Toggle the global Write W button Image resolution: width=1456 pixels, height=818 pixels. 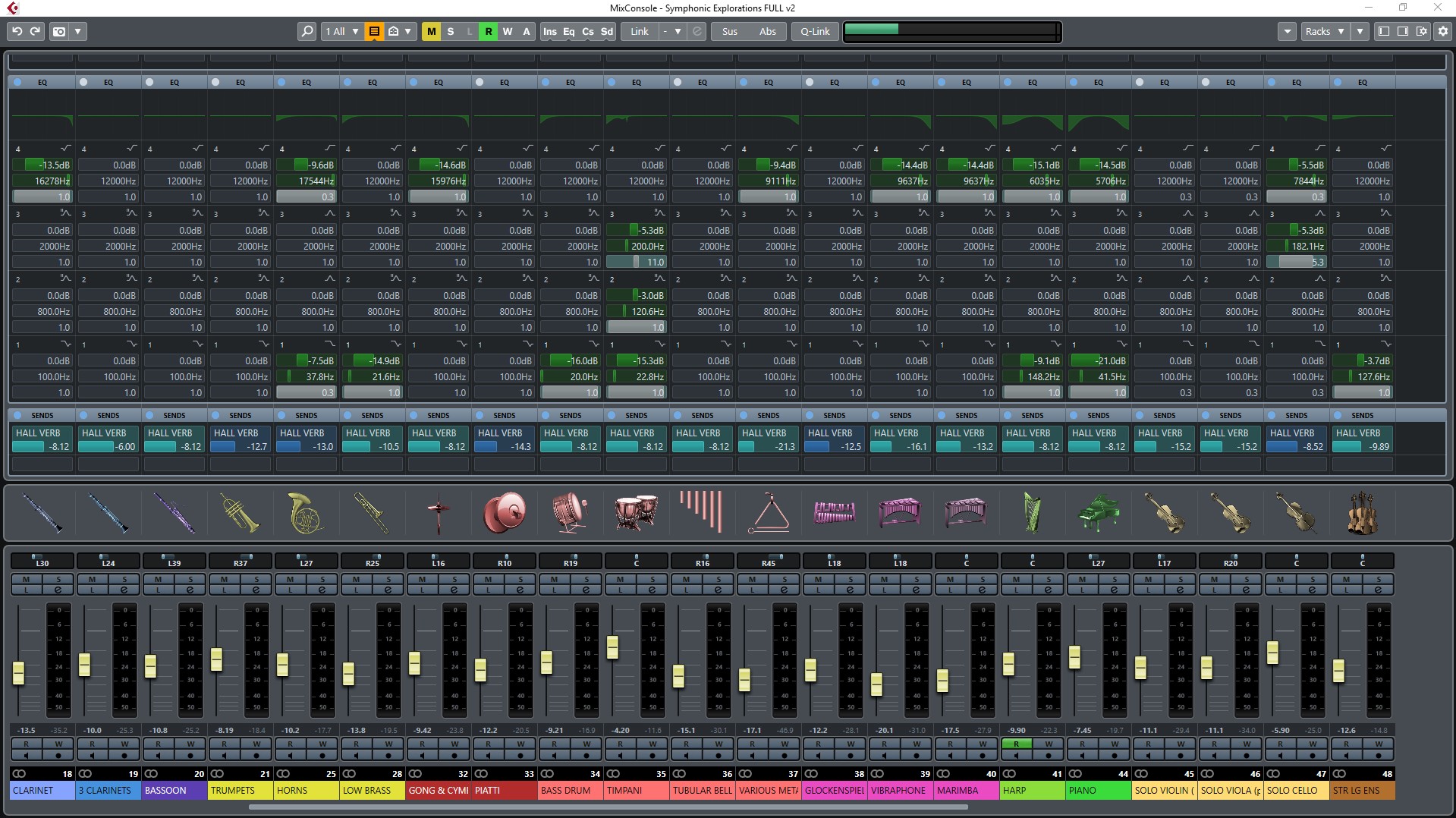(507, 31)
